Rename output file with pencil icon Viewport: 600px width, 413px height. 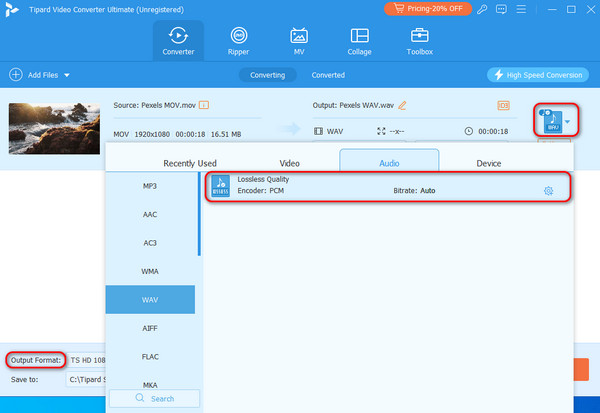point(402,105)
